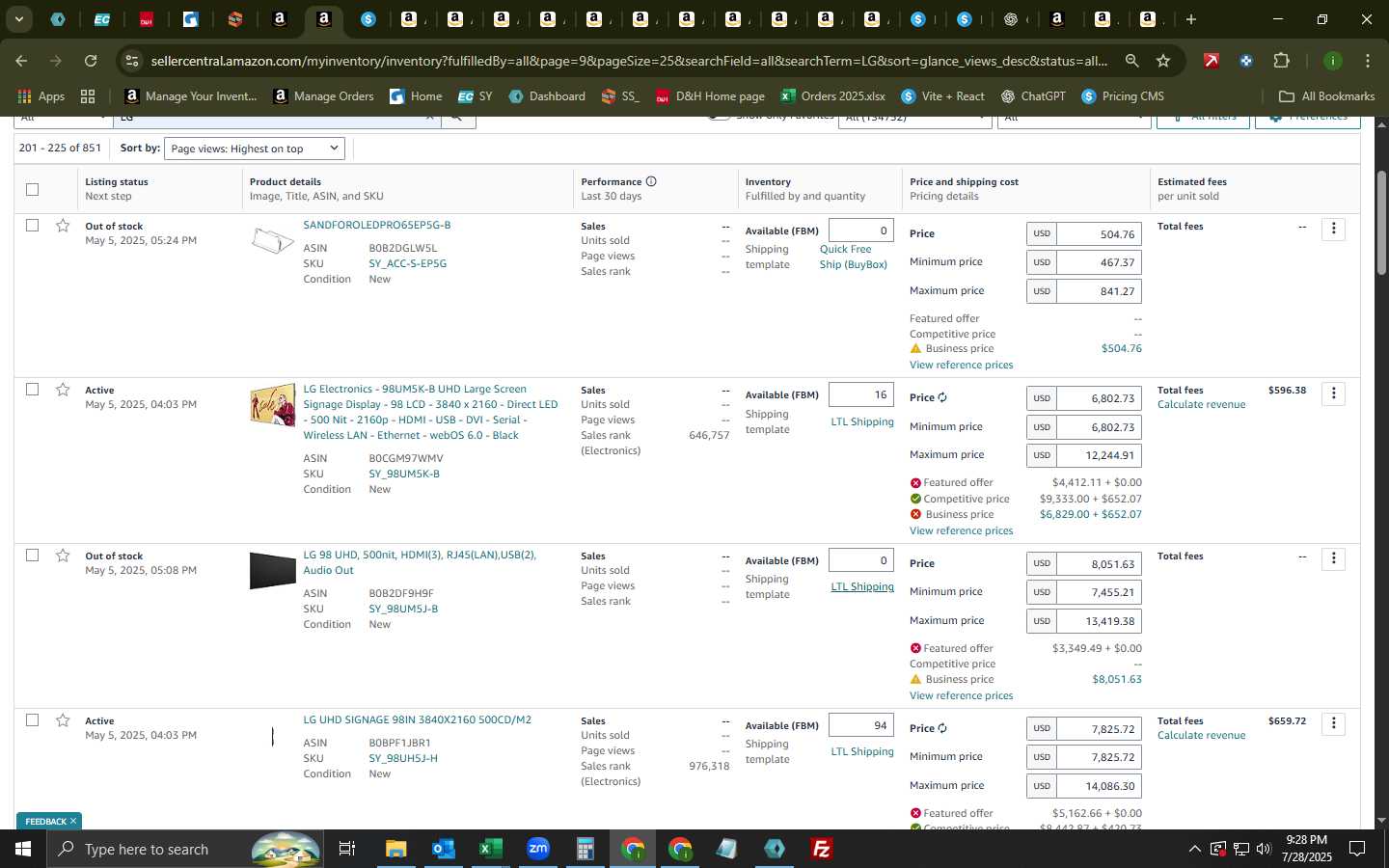Close the FEEDBACK tab with its X
Screen dimensions: 1389x868
(x=73, y=821)
